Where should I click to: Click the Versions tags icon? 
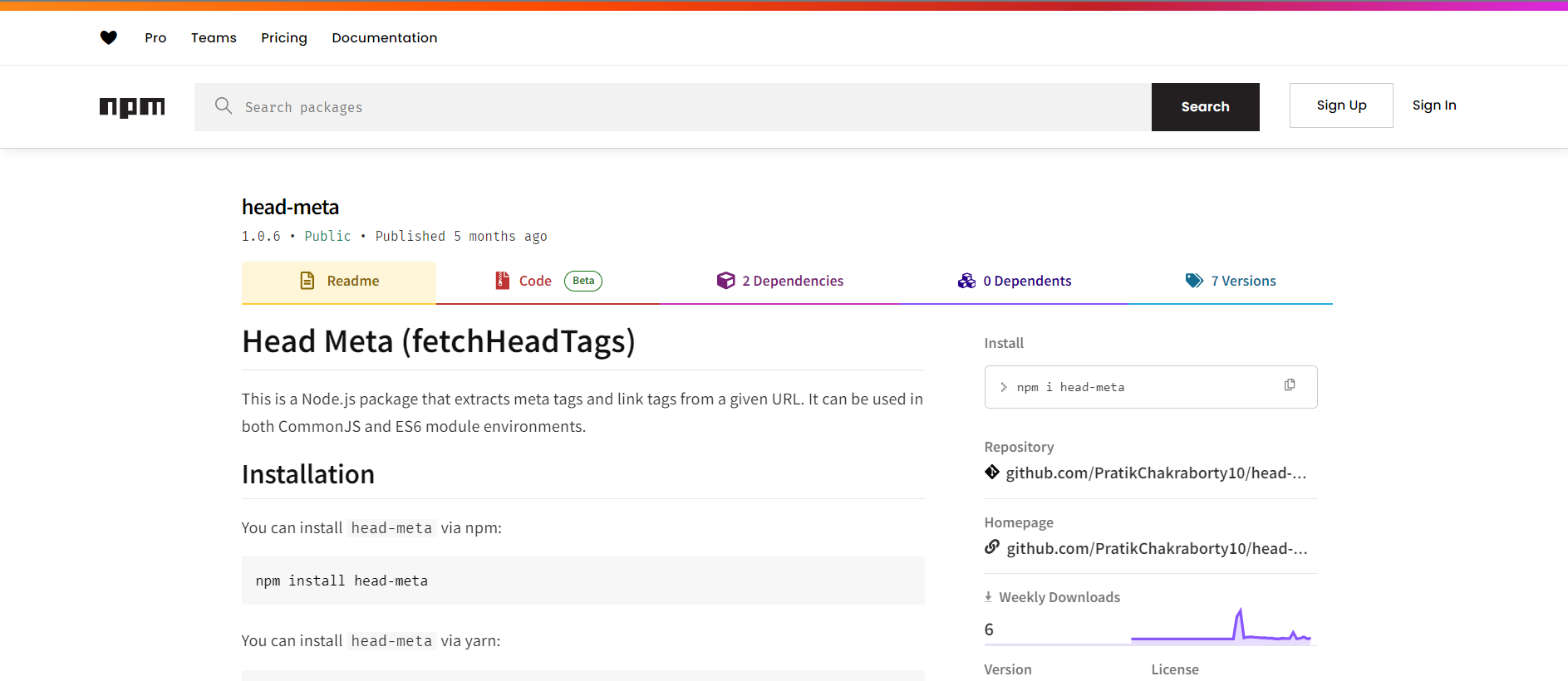coord(1194,281)
